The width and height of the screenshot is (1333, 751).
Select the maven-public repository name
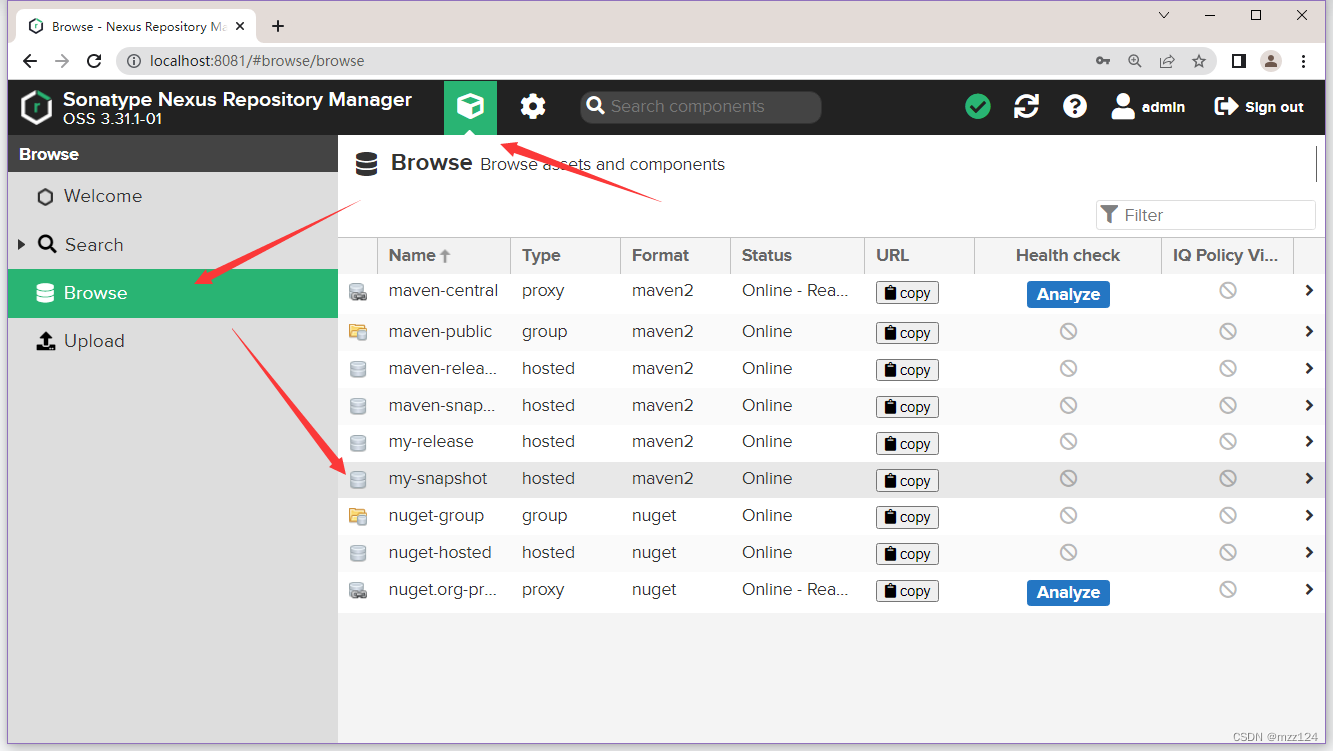click(x=441, y=332)
